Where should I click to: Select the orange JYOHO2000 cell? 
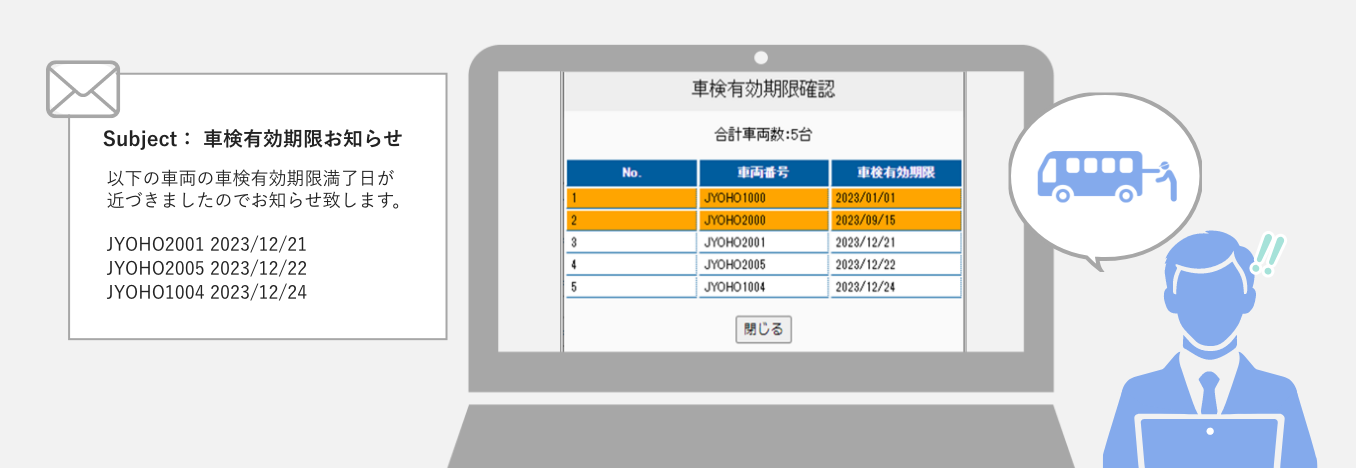[x=763, y=220]
